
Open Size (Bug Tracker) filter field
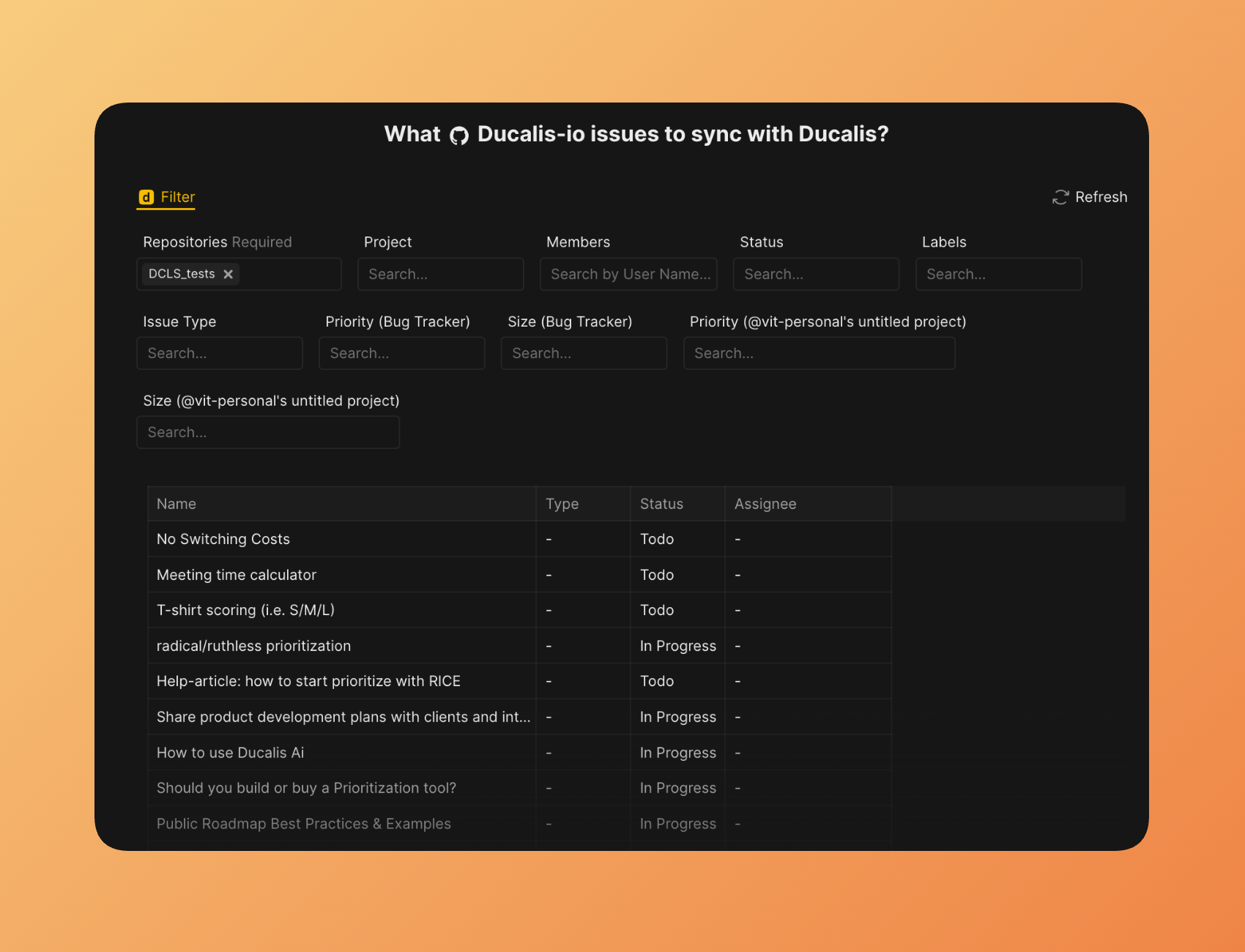[x=584, y=353]
